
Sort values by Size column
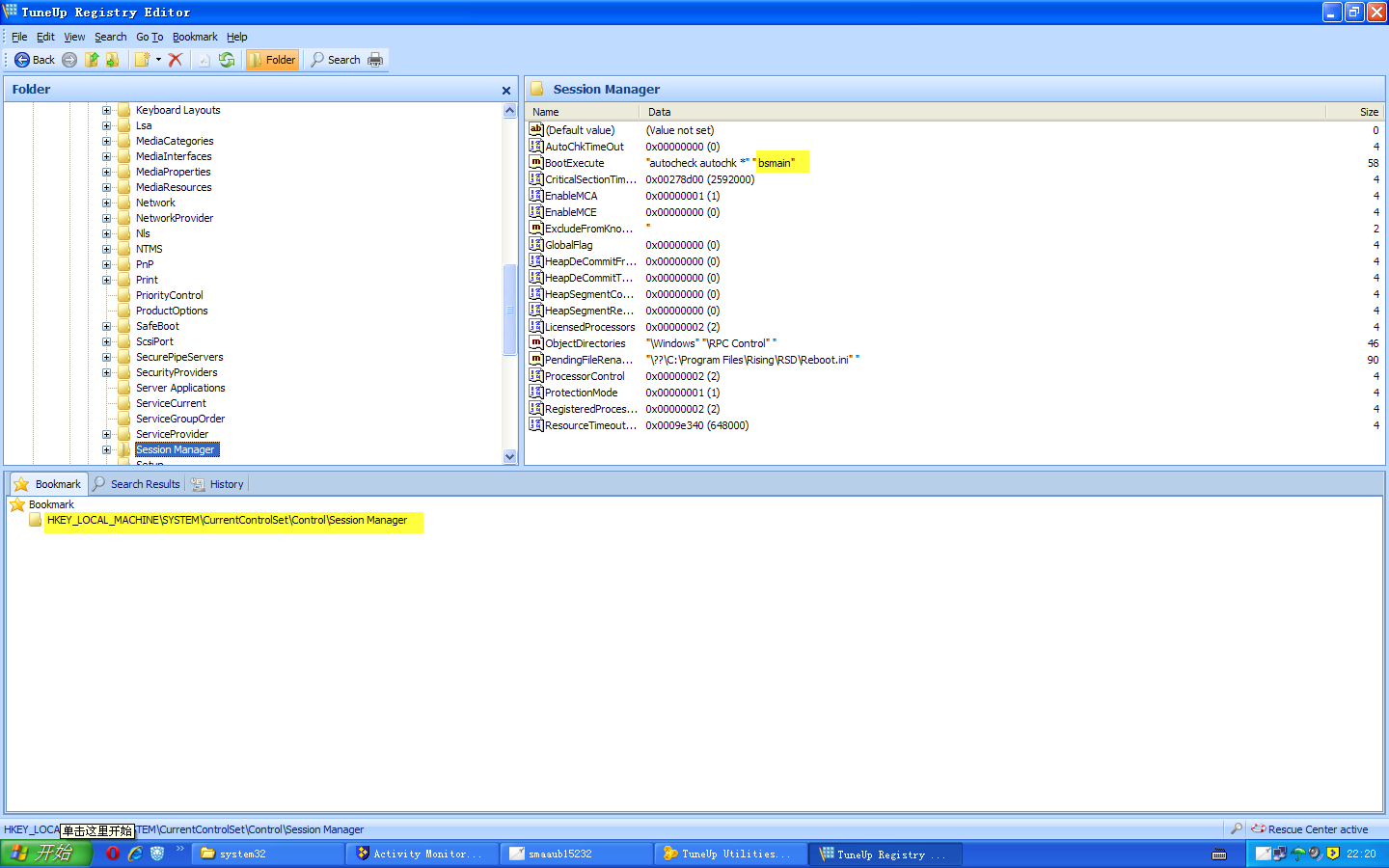point(1355,112)
